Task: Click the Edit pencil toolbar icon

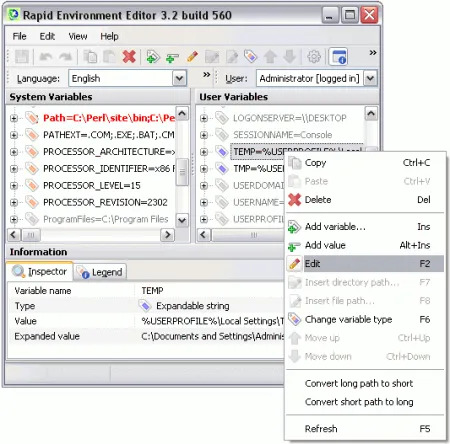Action: (192, 56)
